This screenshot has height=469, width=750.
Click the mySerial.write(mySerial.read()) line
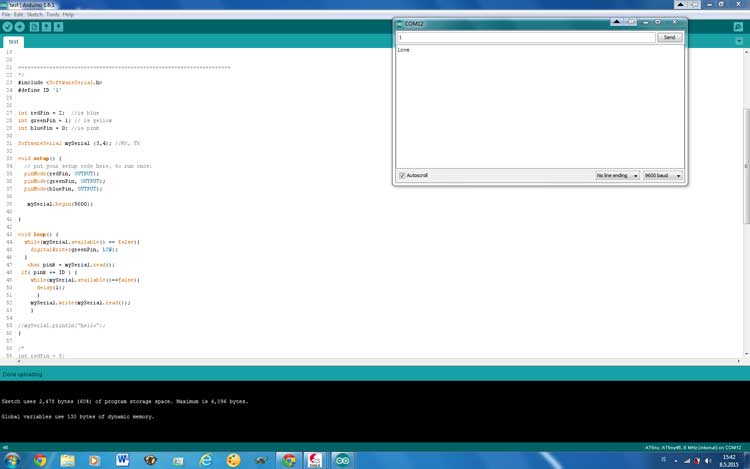(x=80, y=303)
